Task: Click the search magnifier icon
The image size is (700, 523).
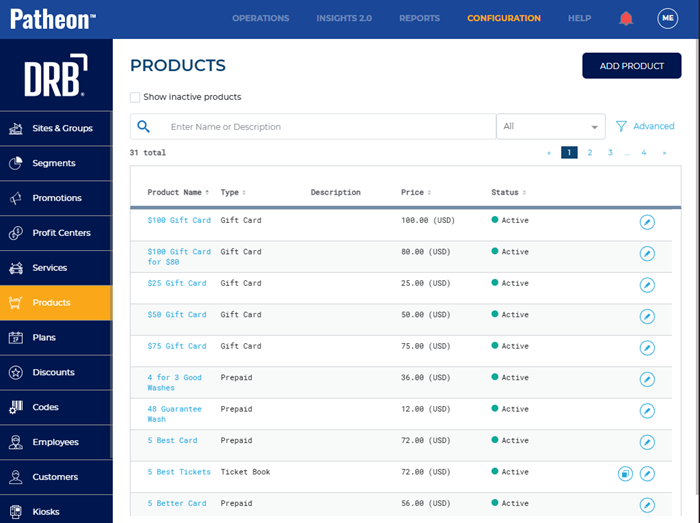Action: 144,127
